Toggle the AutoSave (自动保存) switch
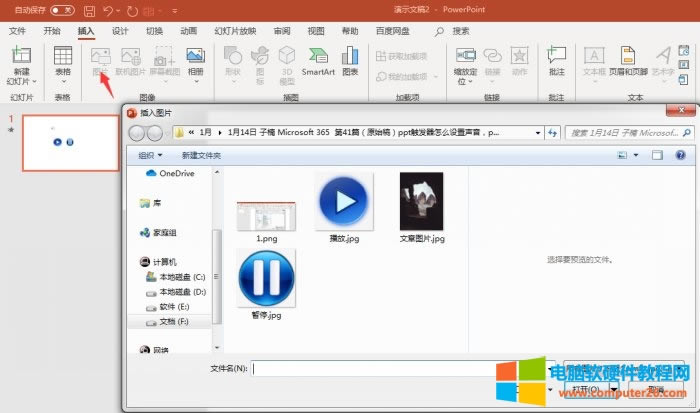This screenshot has width=700, height=413. [x=61, y=10]
